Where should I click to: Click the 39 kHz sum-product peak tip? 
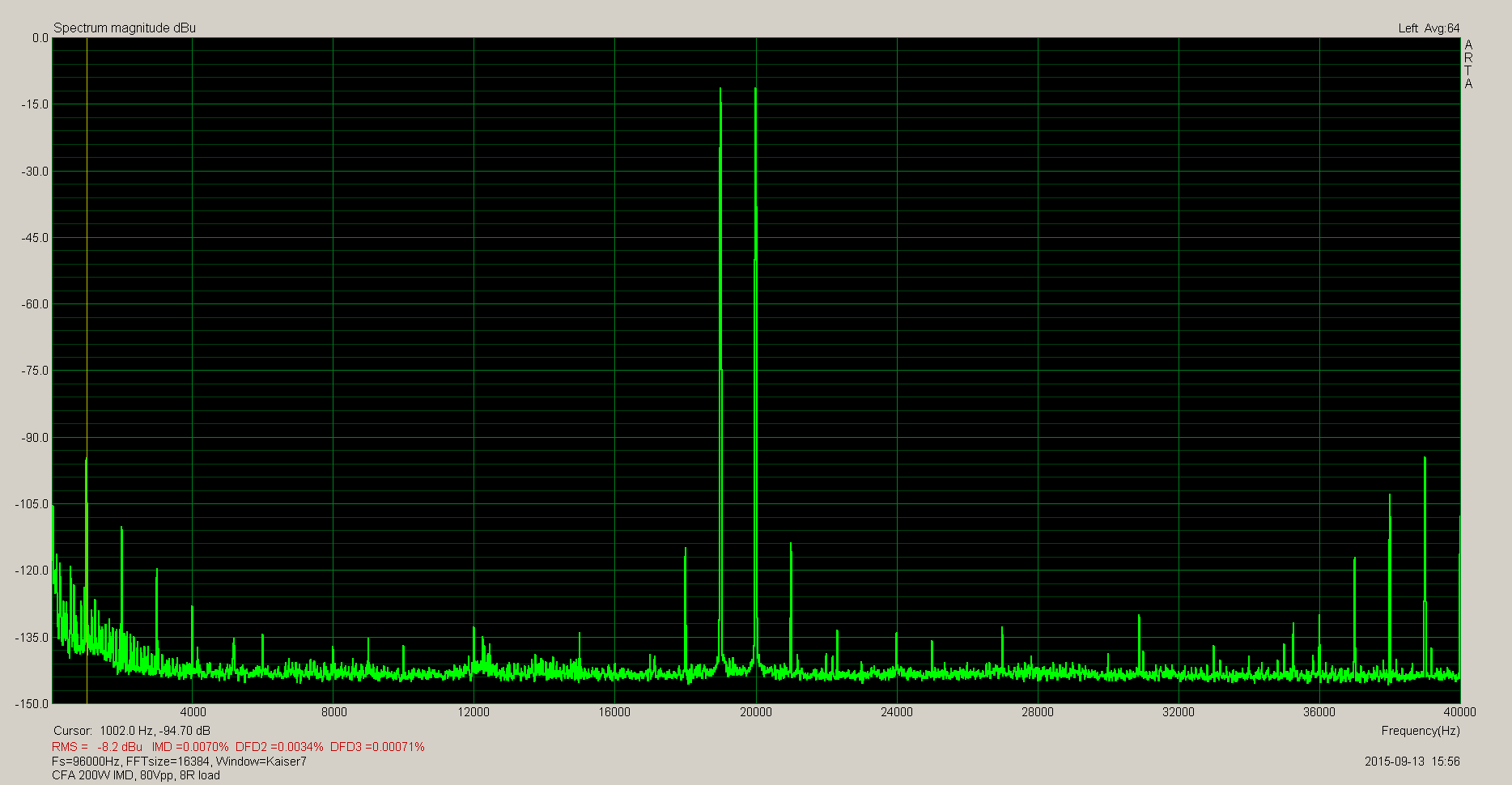point(1425,458)
